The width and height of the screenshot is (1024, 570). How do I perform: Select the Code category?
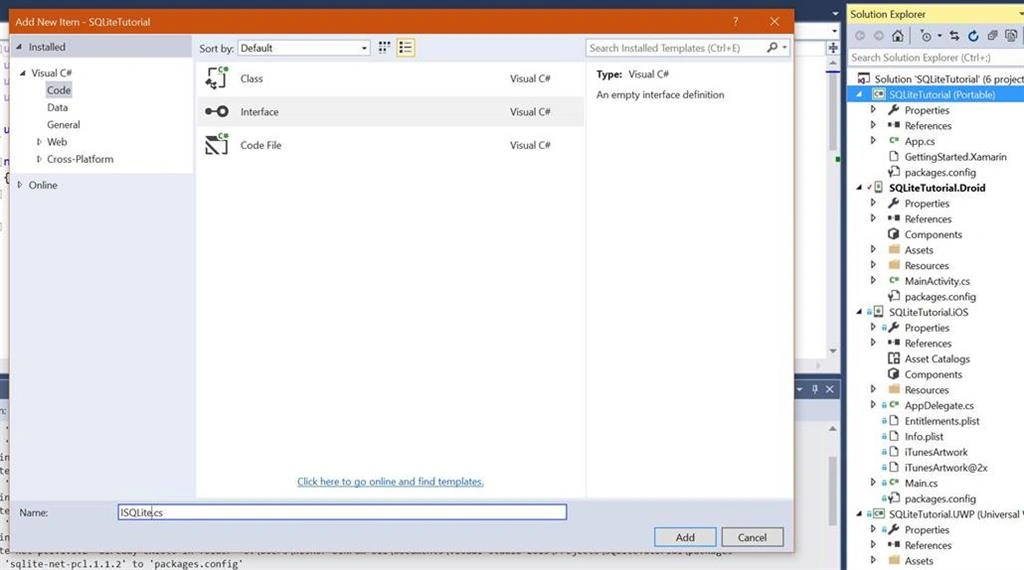pos(59,90)
